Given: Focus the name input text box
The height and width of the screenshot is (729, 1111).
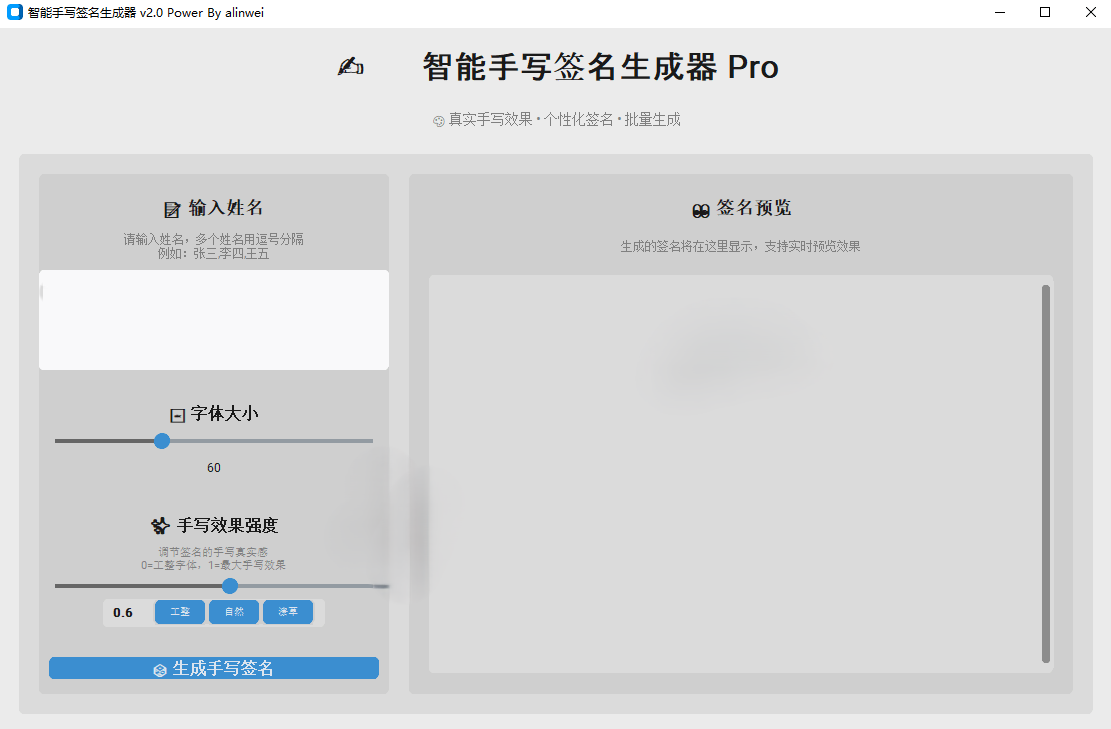Looking at the screenshot, I should click(x=214, y=320).
